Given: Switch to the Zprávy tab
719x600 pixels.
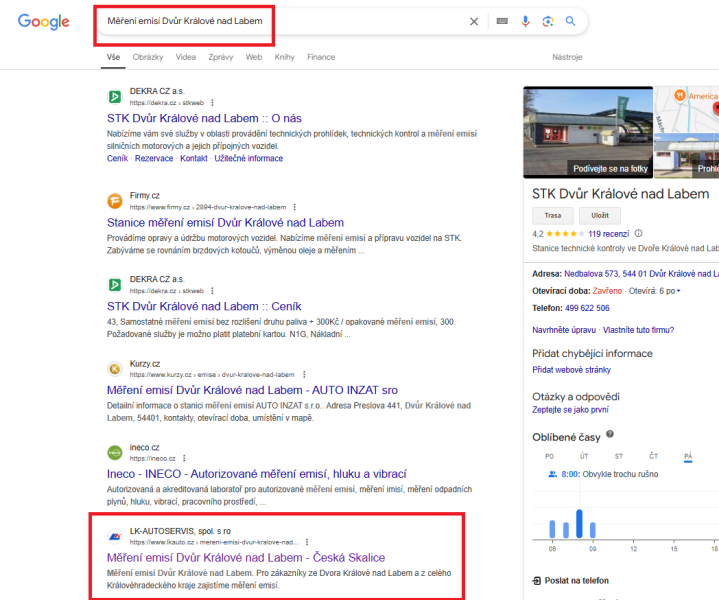Looking at the screenshot, I should tap(221, 57).
